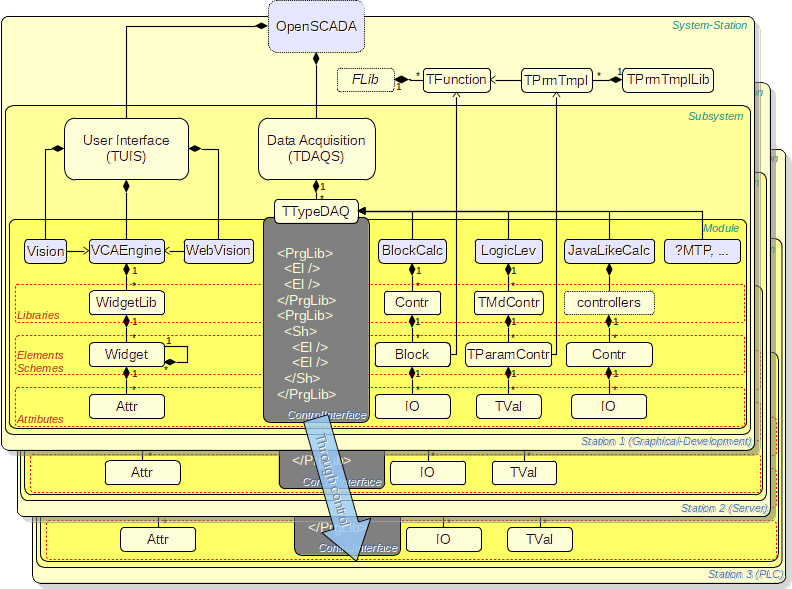The height and width of the screenshot is (589, 792).
Task: Select the IO box in Station 2 layer
Action: click(x=428, y=473)
